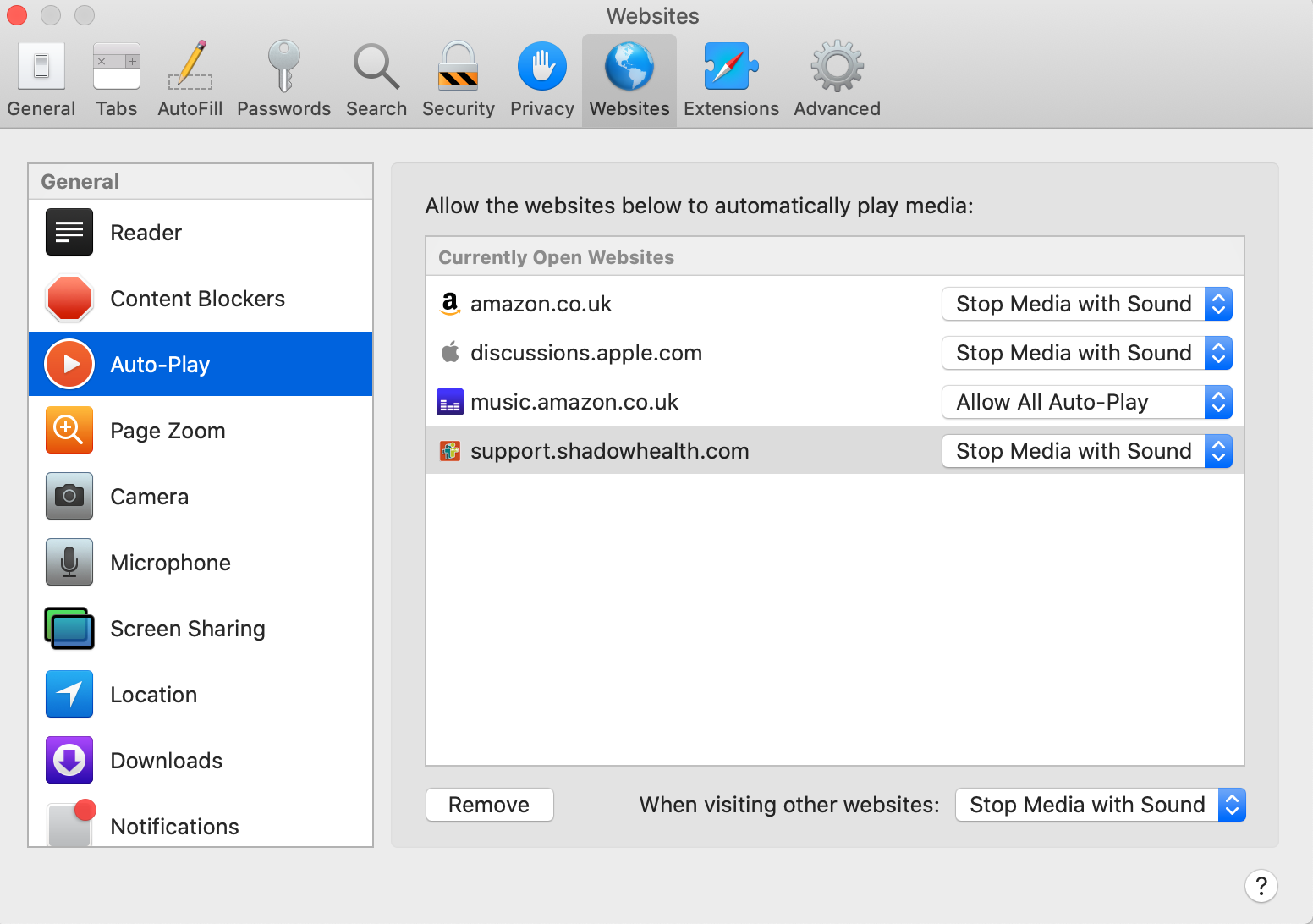Open the Tabs preferences icon
Image resolution: width=1313 pixels, height=924 pixels.
coord(117,66)
